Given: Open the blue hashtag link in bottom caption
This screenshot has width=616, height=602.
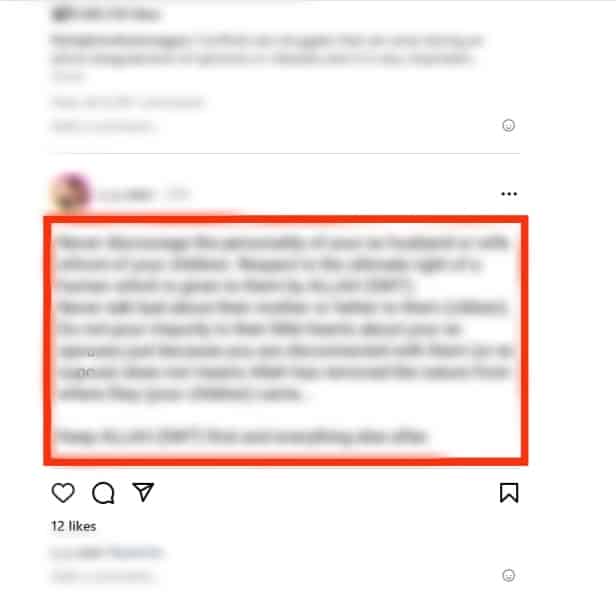Looking at the screenshot, I should 136,552.
